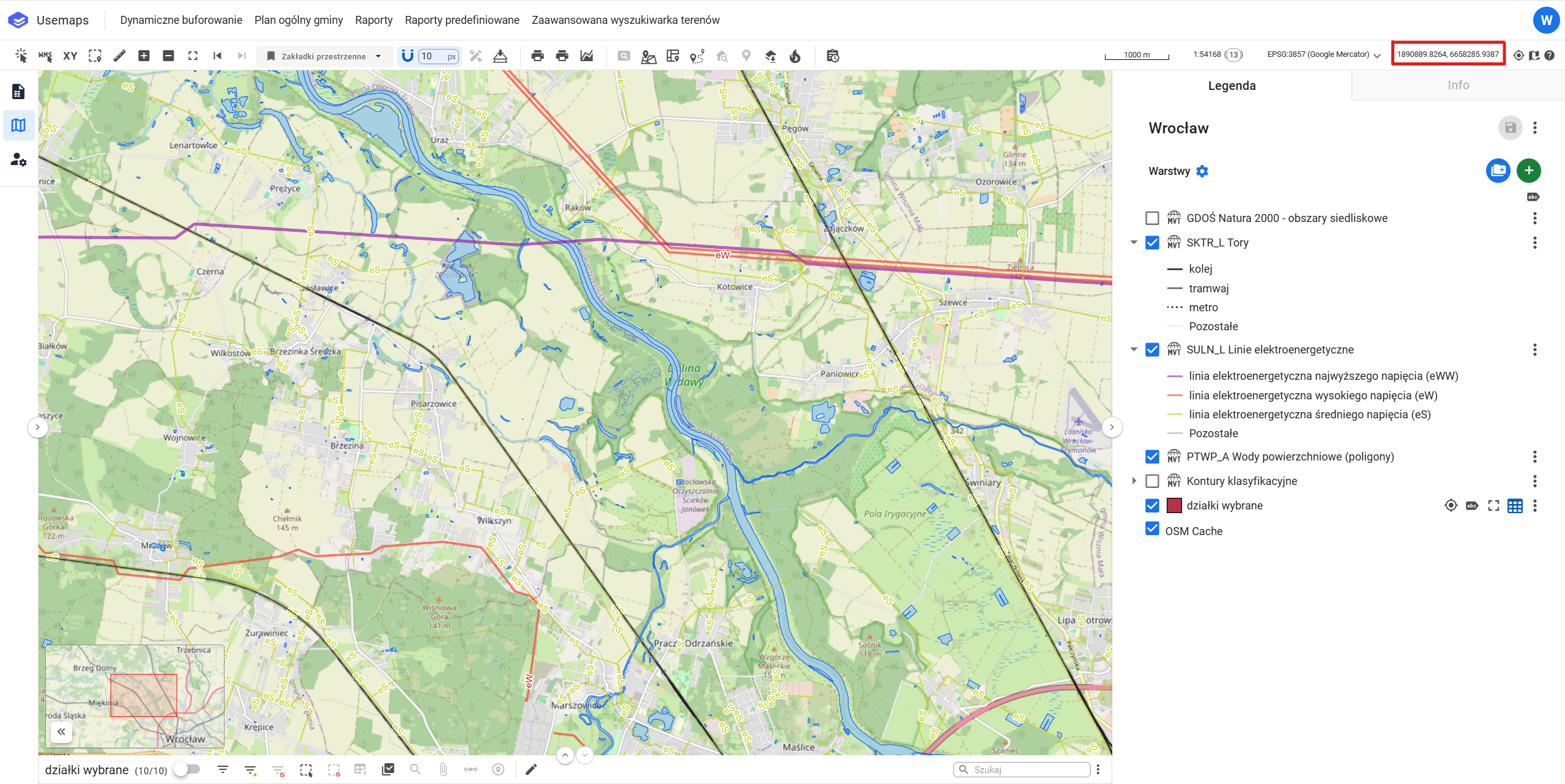Click the XY coordinates tool

tap(70, 56)
